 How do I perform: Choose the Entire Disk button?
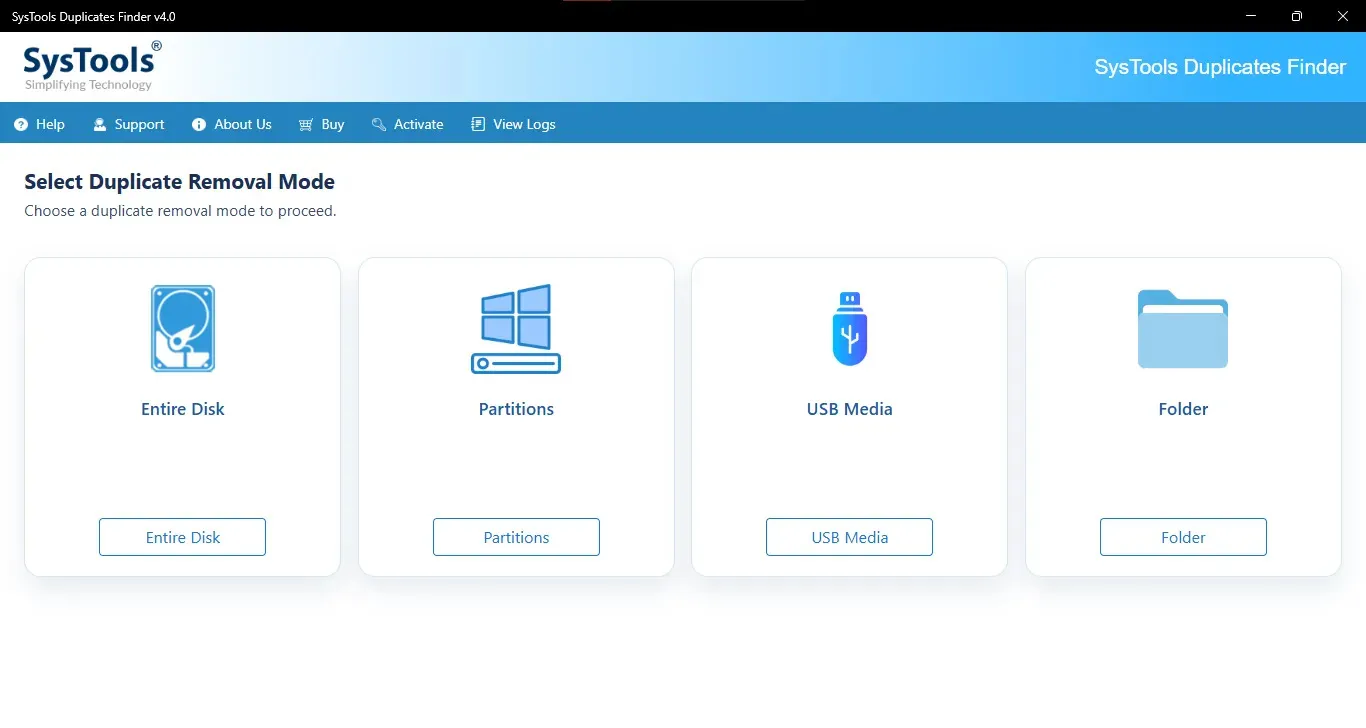(182, 537)
